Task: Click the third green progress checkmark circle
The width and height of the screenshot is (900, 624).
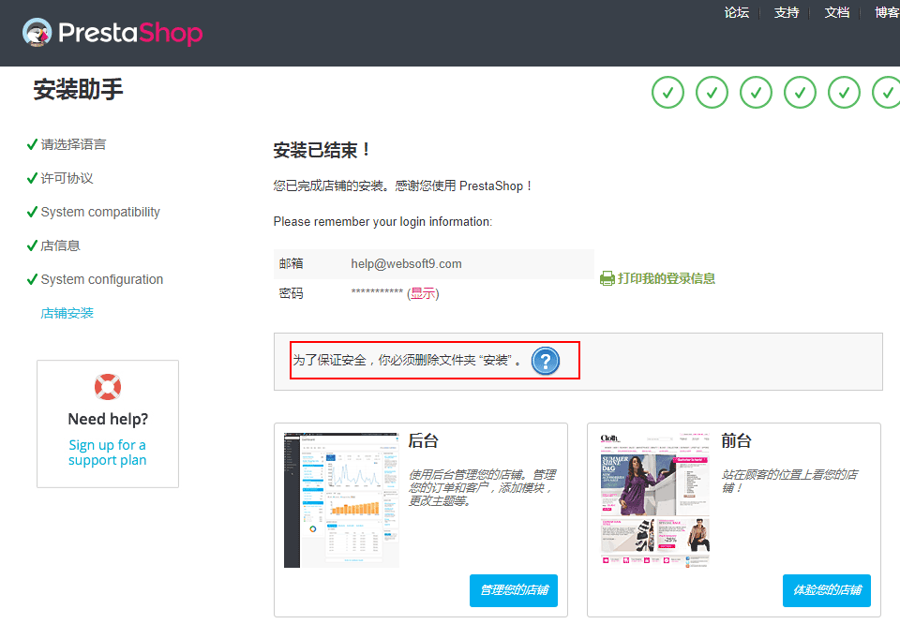Action: pos(756,92)
